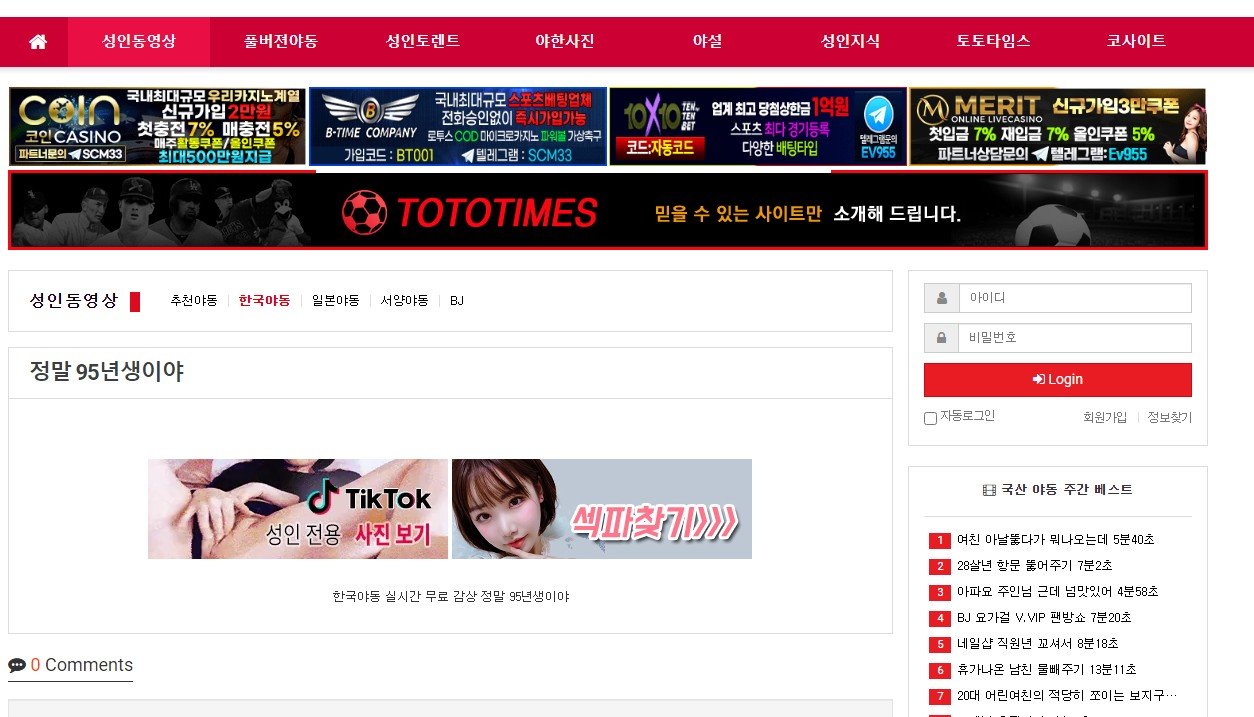1254x717 pixels.
Task: Open the 성인지식 menu item
Action: 850,42
